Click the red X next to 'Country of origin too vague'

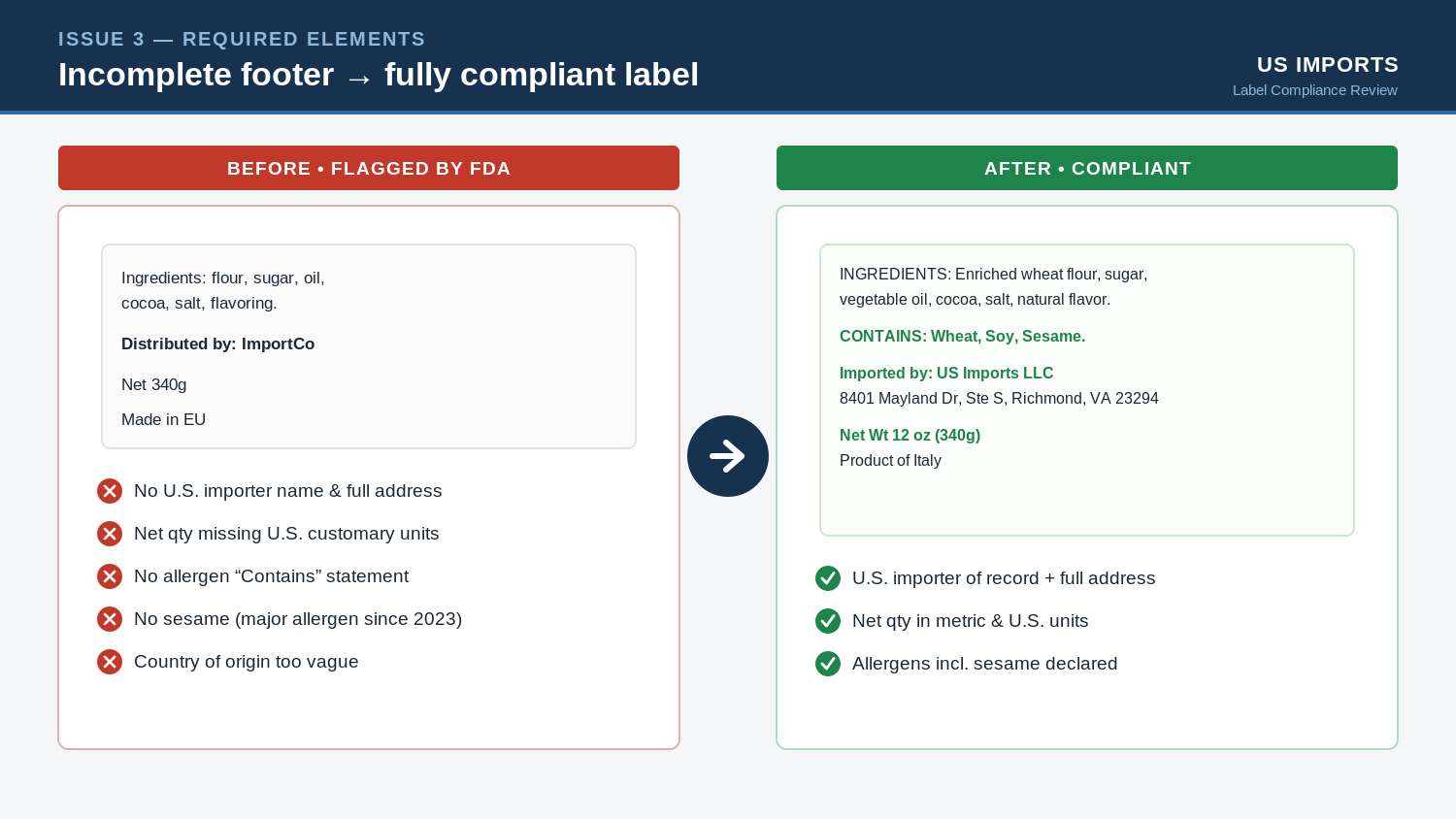[110, 662]
